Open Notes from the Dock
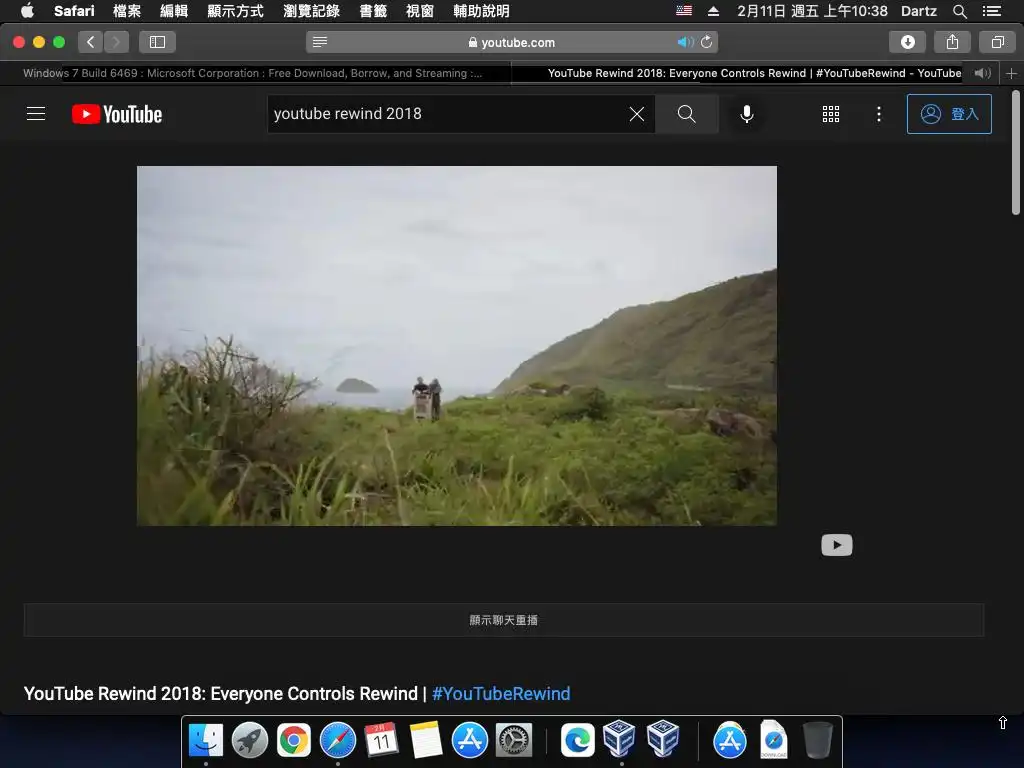 click(426, 740)
